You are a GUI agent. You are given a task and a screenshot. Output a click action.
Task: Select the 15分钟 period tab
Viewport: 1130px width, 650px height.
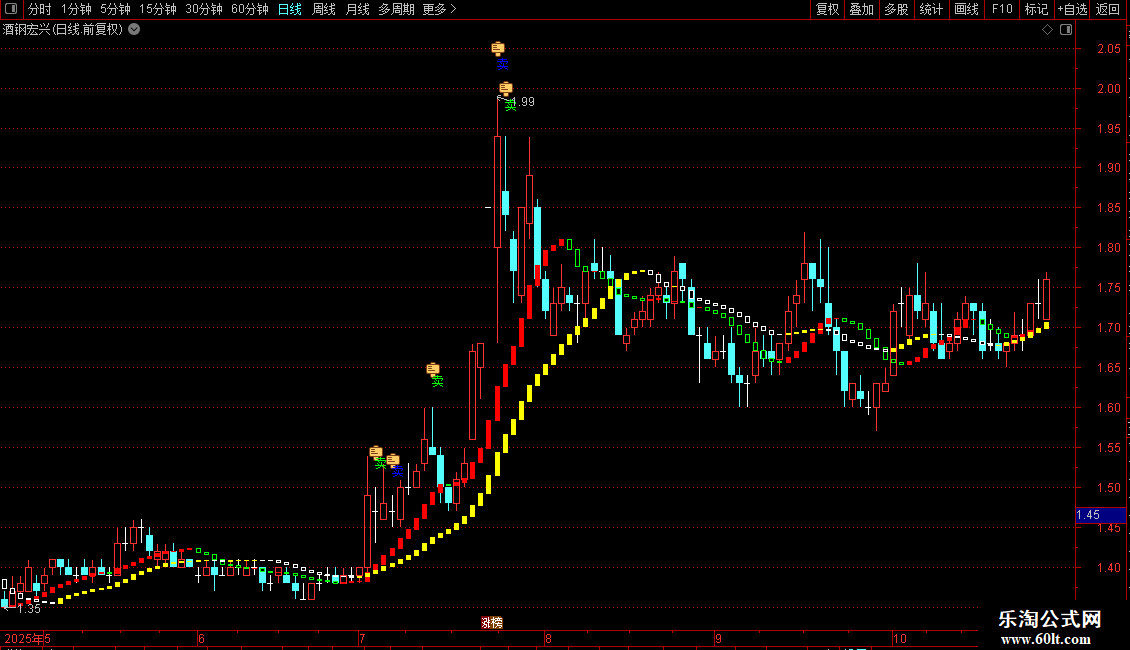coord(157,9)
